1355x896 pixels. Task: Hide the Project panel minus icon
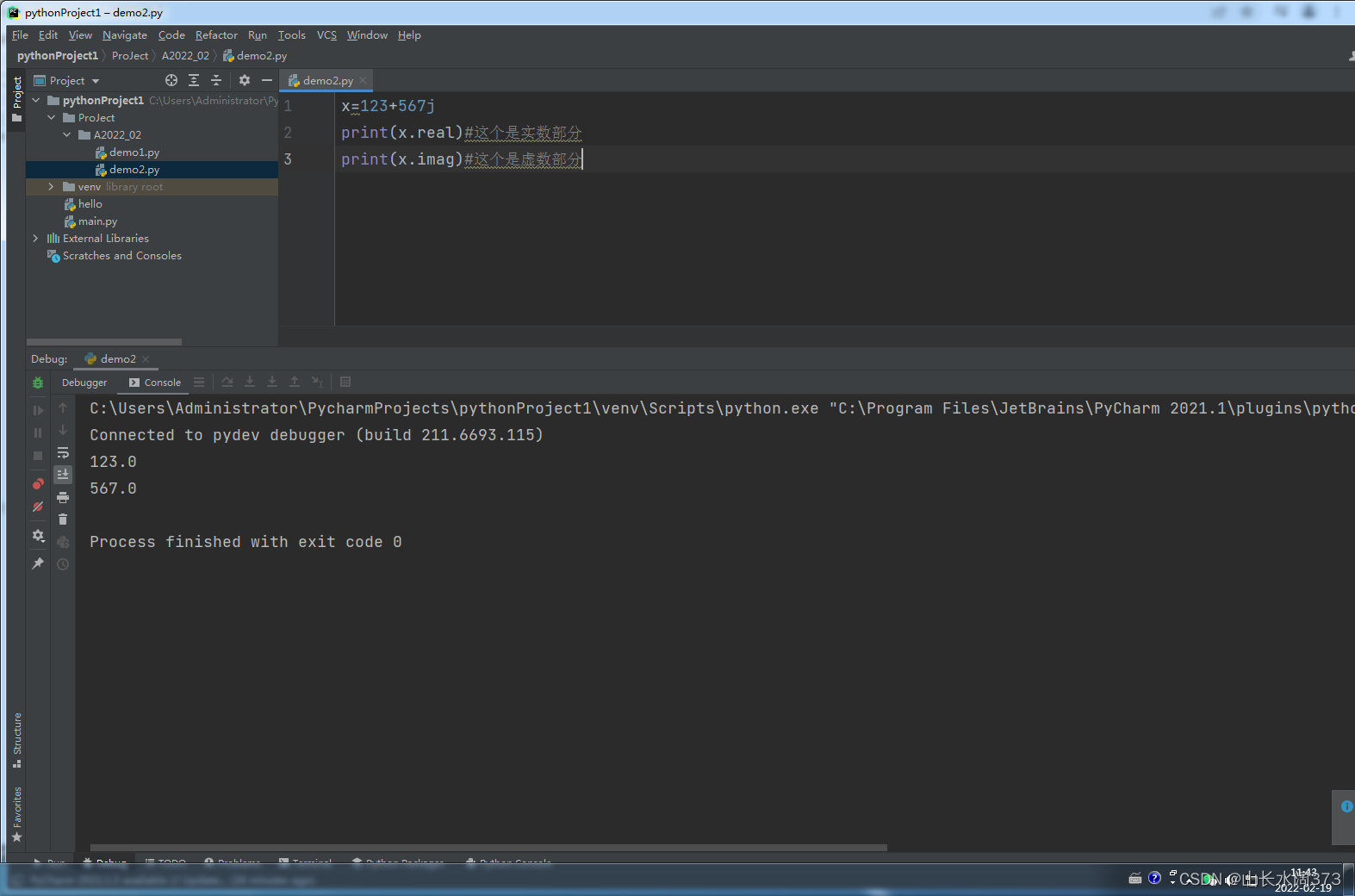tap(267, 80)
